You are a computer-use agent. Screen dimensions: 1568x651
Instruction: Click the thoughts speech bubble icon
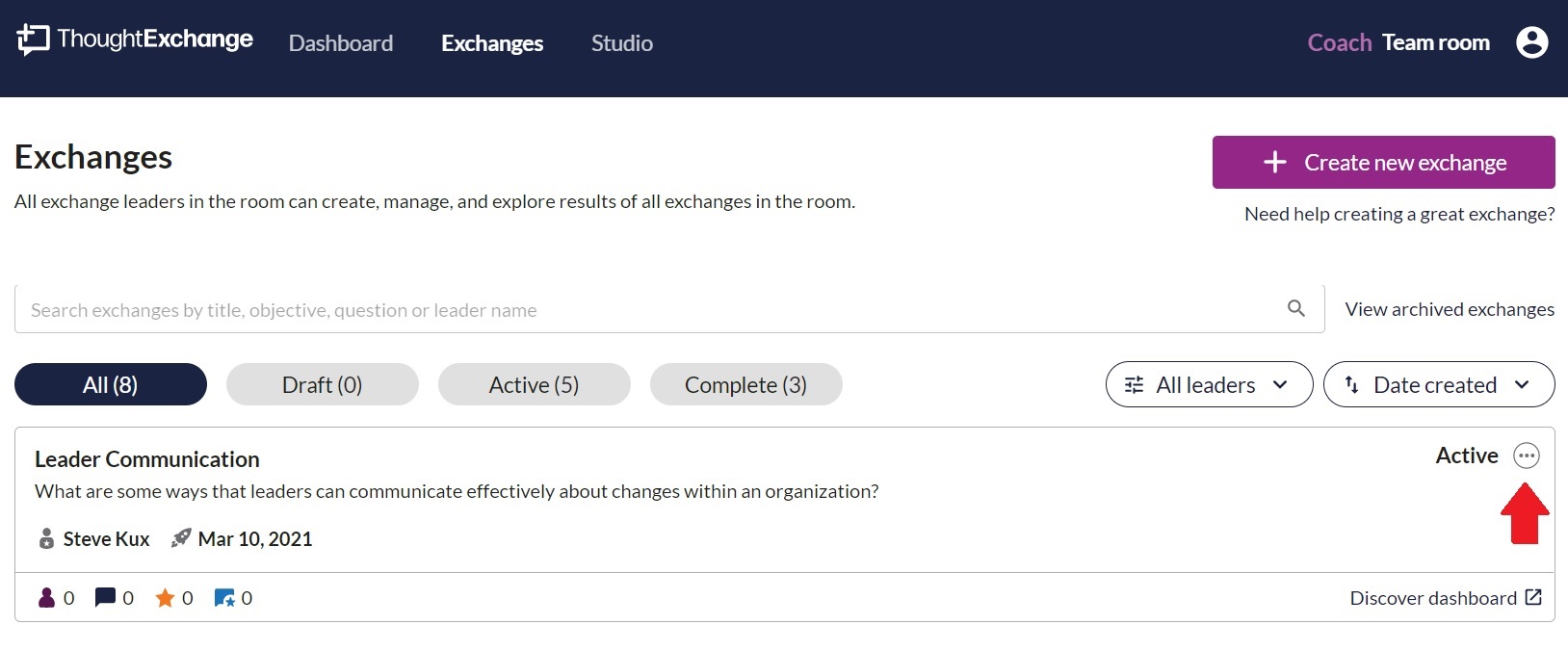click(105, 598)
